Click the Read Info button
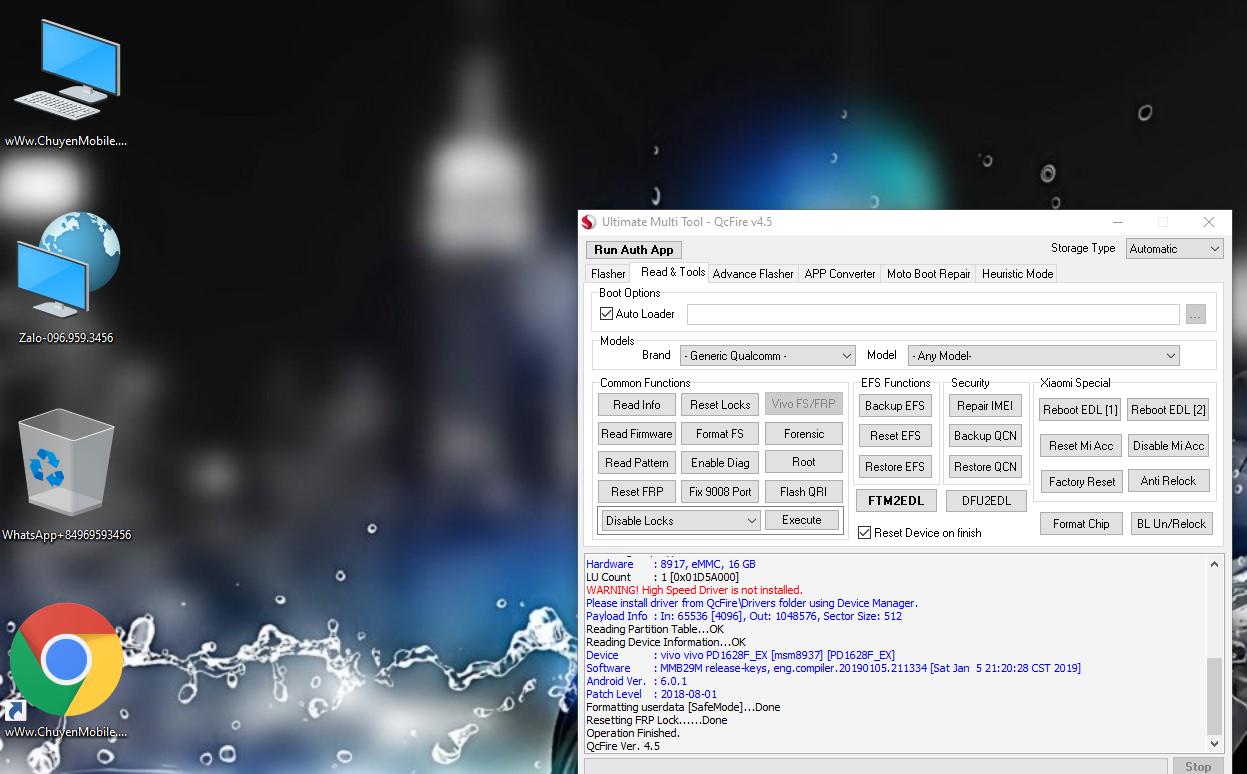Screen dimensions: 1247x774 click(x=637, y=405)
